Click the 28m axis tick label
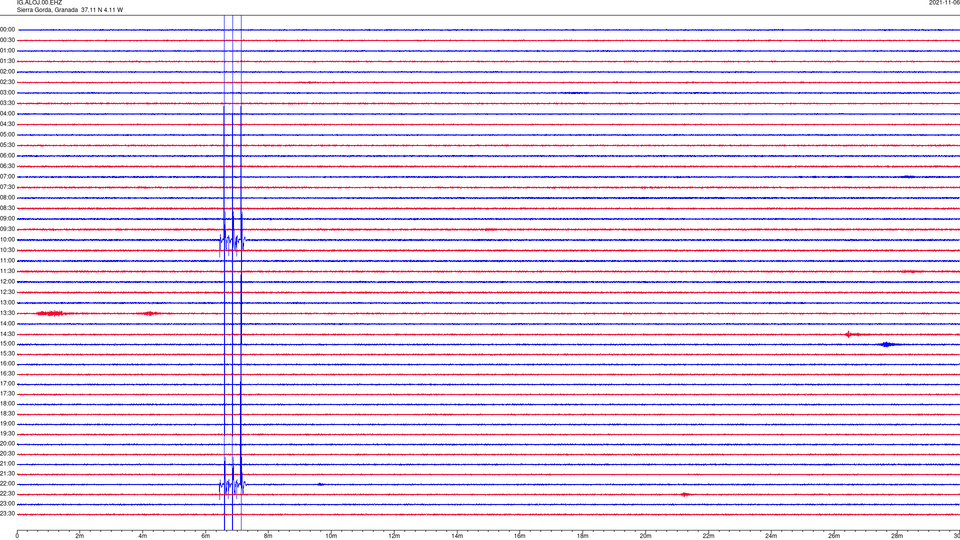This screenshot has width=960, height=540. [897, 536]
